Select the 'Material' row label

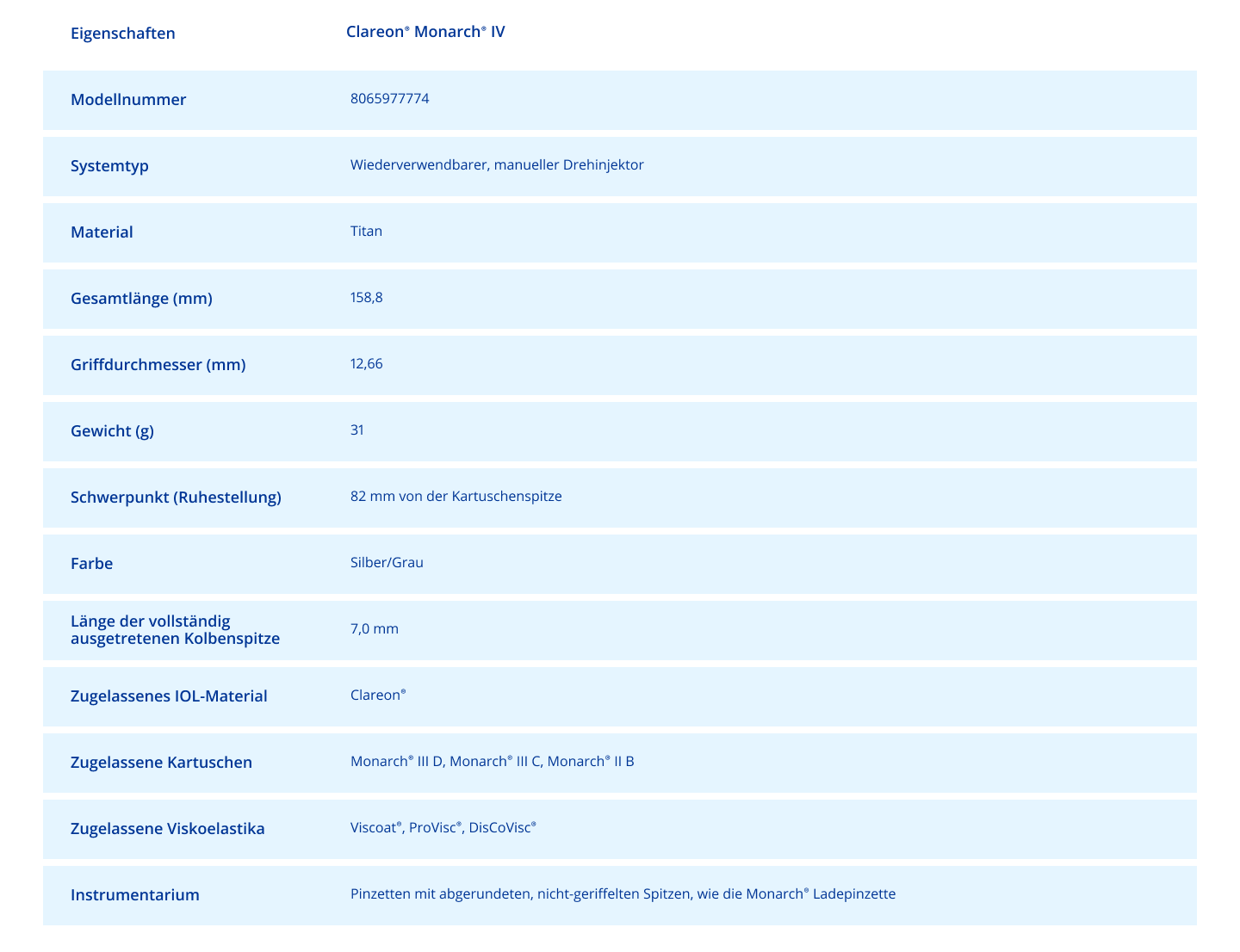point(102,232)
